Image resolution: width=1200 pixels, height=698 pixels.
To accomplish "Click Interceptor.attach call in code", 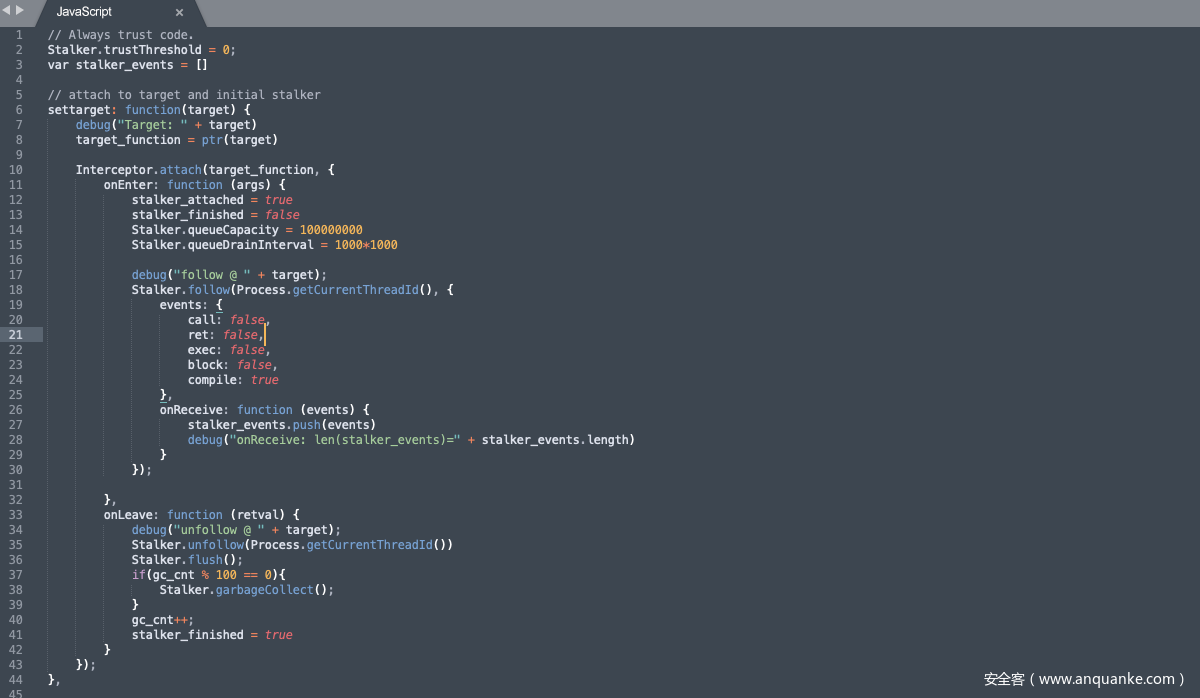I will point(138,170).
